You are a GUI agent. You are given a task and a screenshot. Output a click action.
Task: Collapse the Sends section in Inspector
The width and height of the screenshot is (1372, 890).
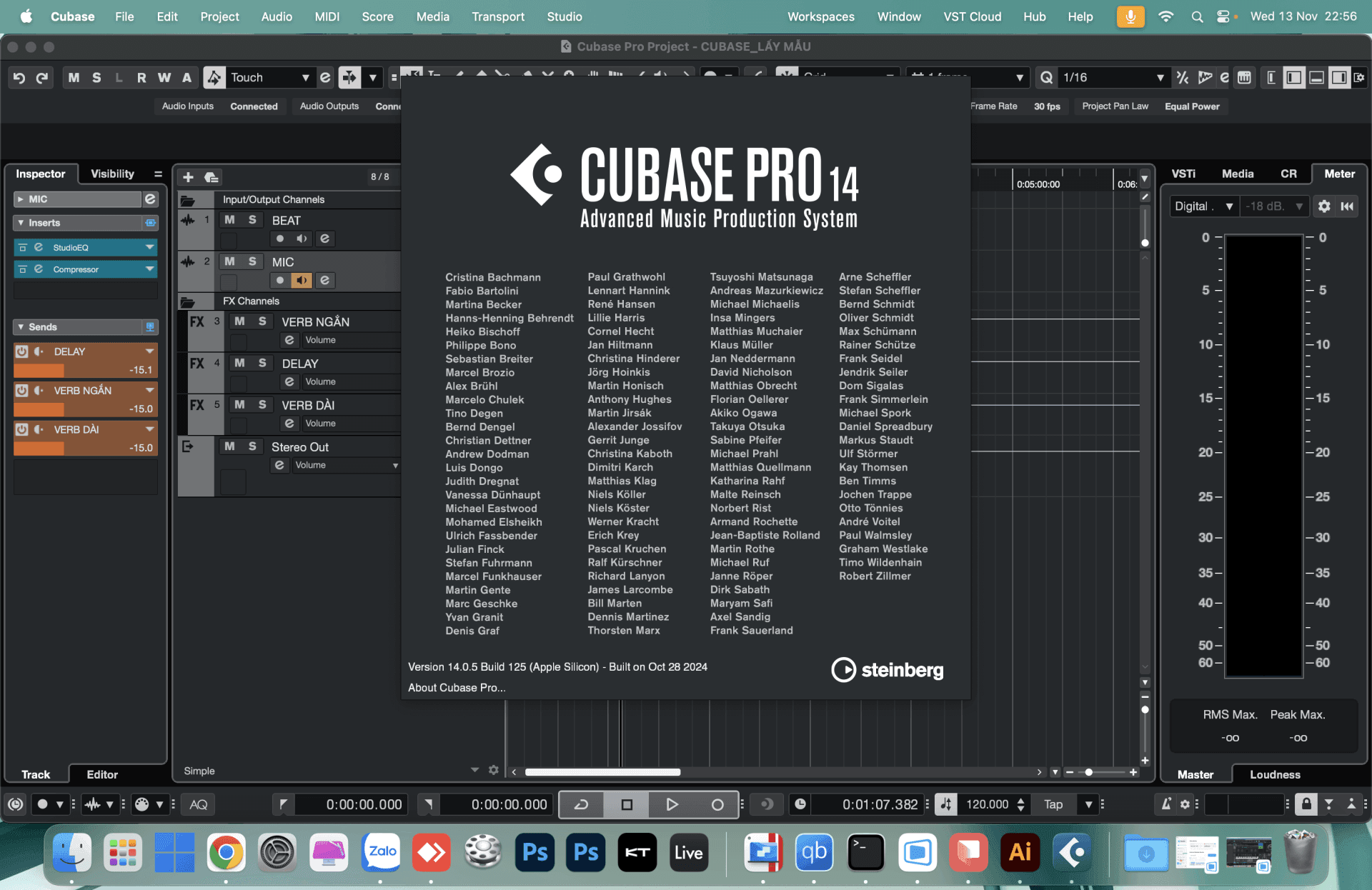click(x=21, y=327)
